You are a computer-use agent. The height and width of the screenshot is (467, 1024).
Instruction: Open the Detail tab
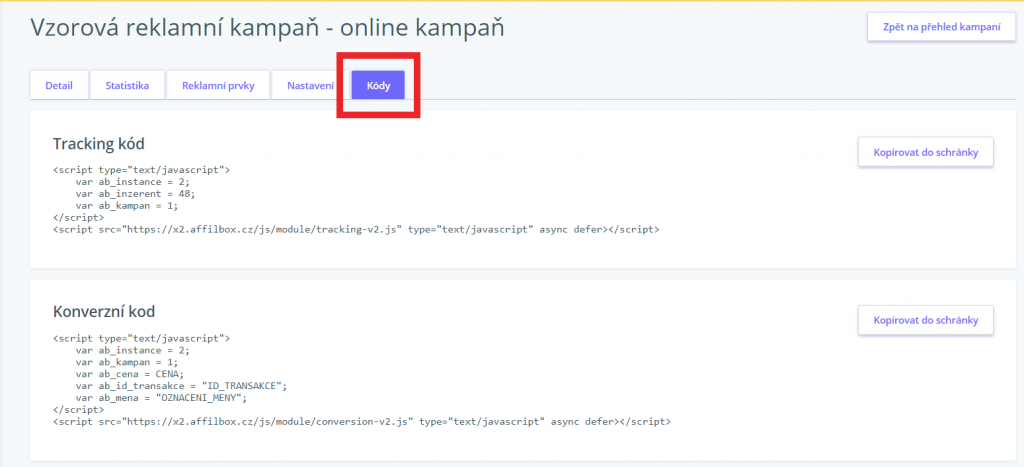(x=59, y=86)
